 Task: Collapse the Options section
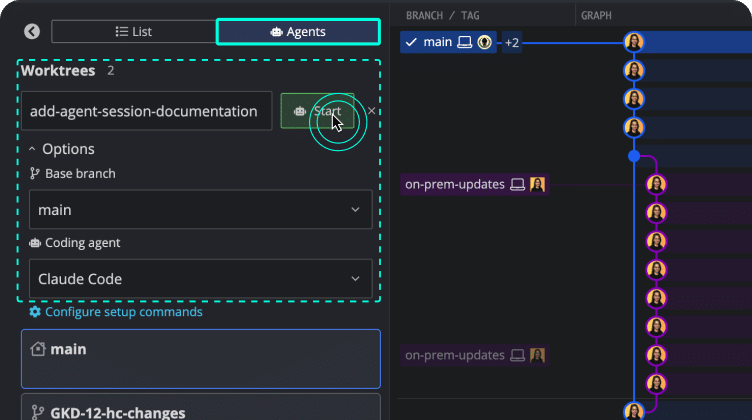32,149
